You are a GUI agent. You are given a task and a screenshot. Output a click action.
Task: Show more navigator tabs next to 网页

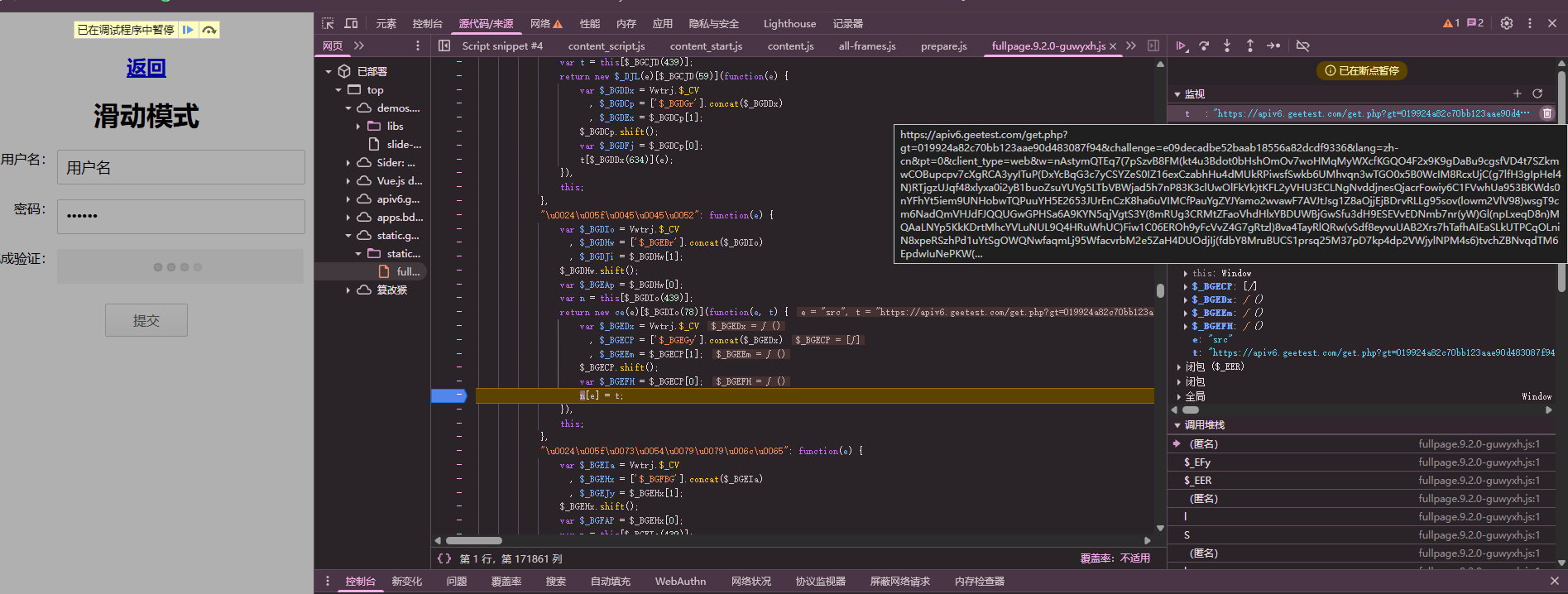(x=359, y=46)
